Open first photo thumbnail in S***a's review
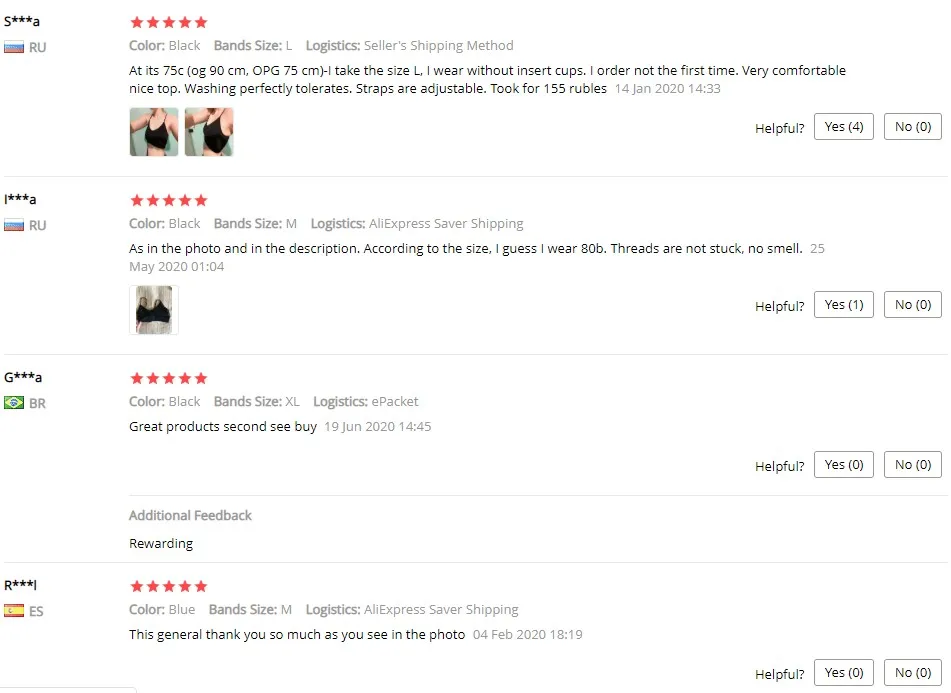The image size is (951, 693). point(154,132)
